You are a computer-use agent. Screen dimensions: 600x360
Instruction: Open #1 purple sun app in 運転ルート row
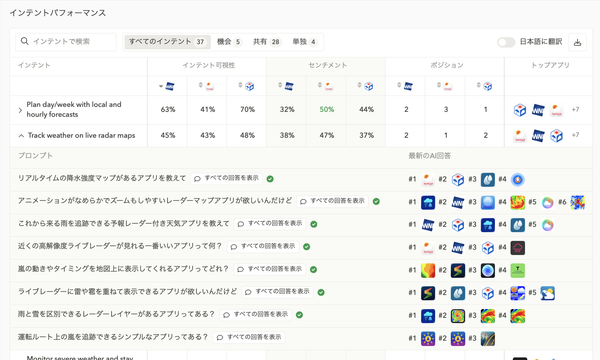(428, 339)
